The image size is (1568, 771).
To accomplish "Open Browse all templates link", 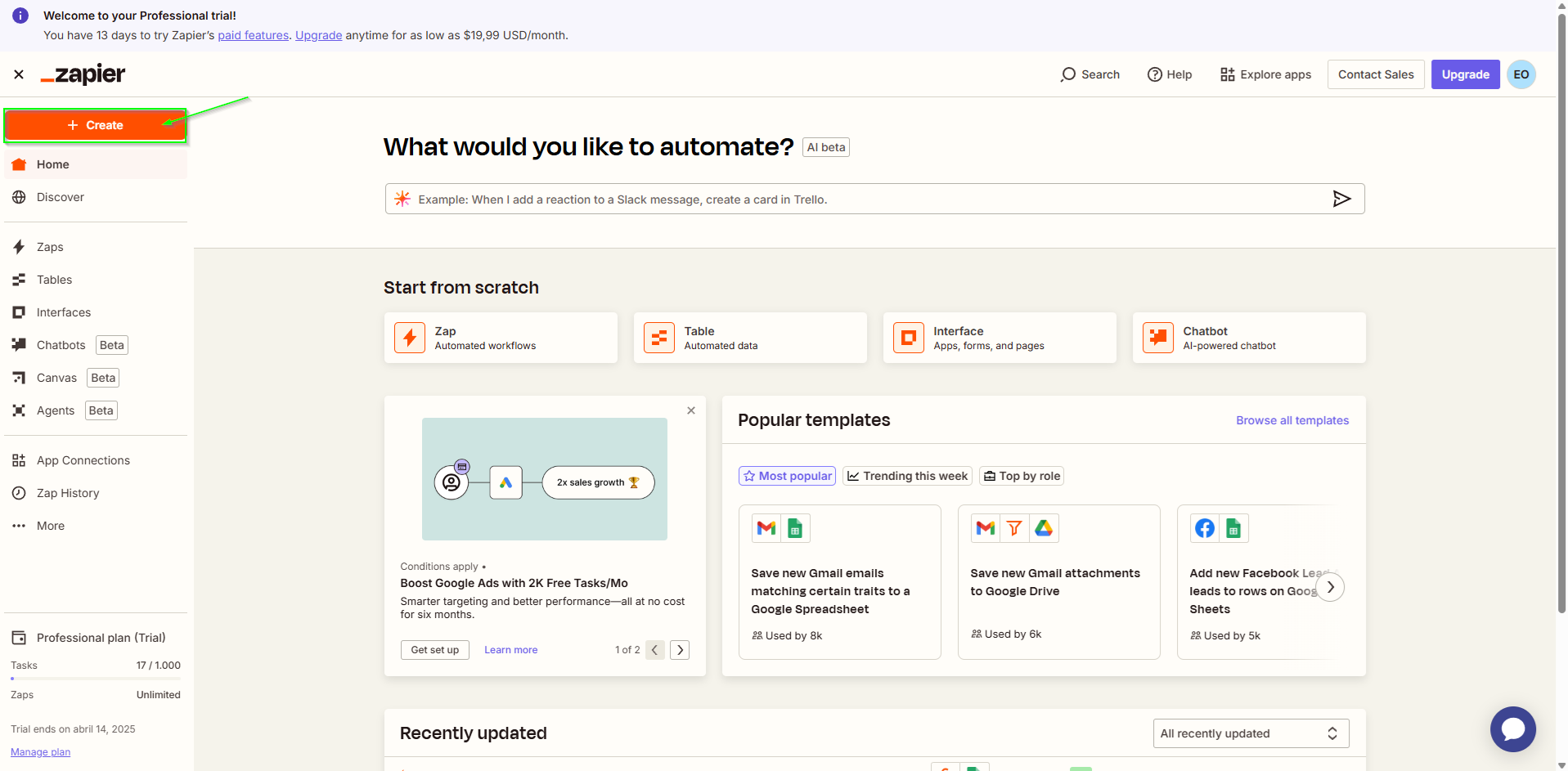I will click(1292, 420).
